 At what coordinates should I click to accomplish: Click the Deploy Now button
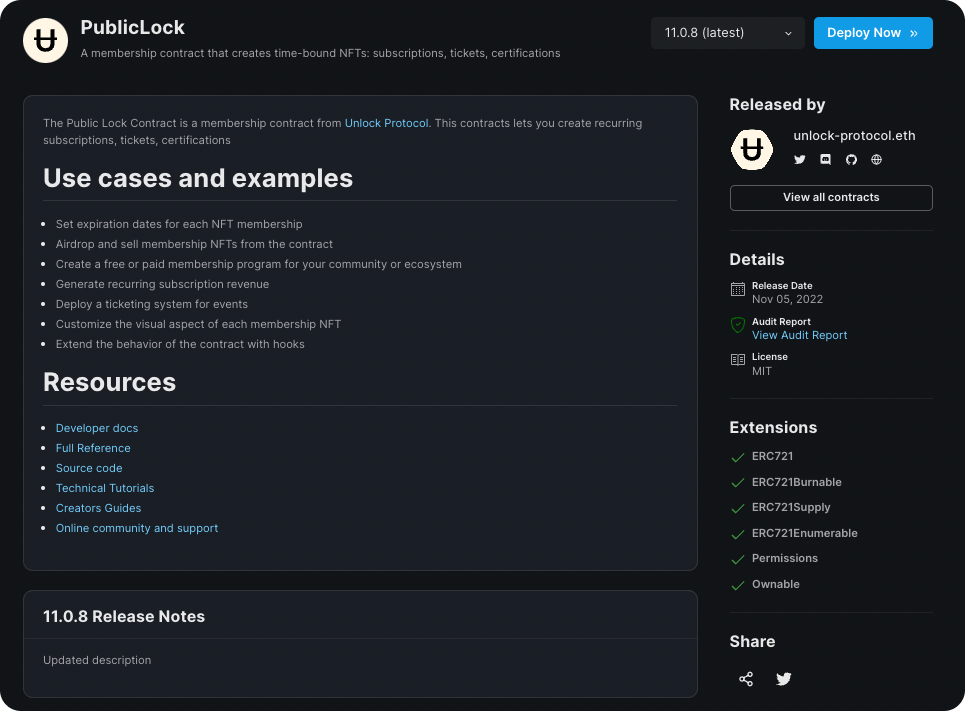(x=873, y=33)
